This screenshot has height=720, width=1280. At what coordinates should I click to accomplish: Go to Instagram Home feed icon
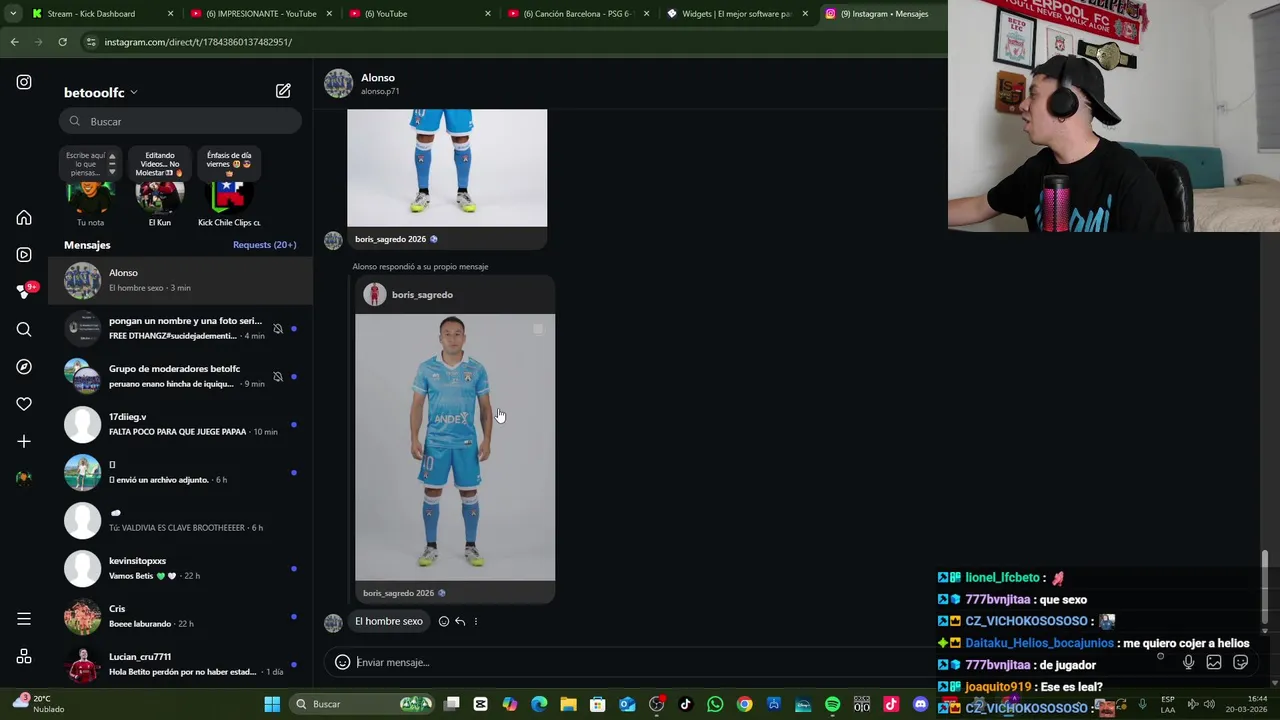[24, 218]
